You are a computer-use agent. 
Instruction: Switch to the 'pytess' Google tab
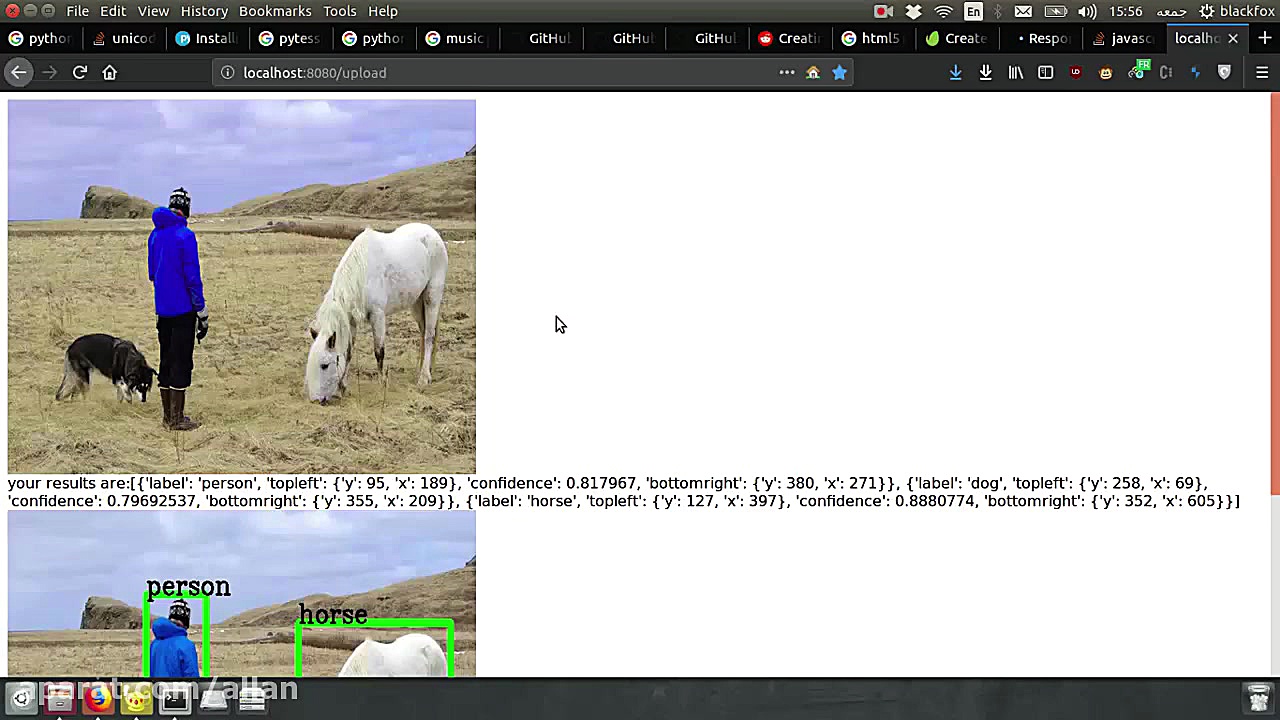[290, 38]
